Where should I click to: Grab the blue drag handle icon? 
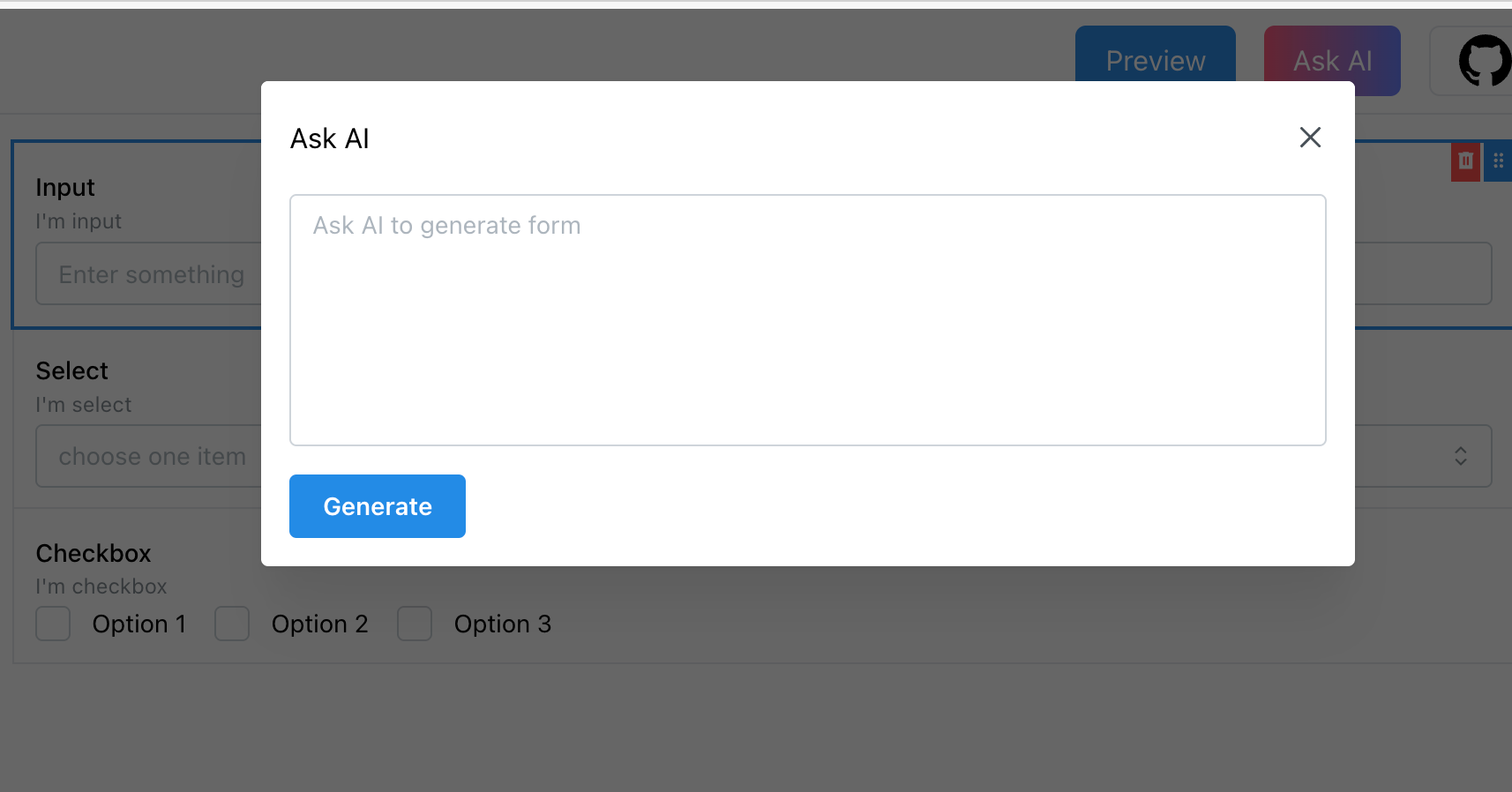[x=1498, y=161]
